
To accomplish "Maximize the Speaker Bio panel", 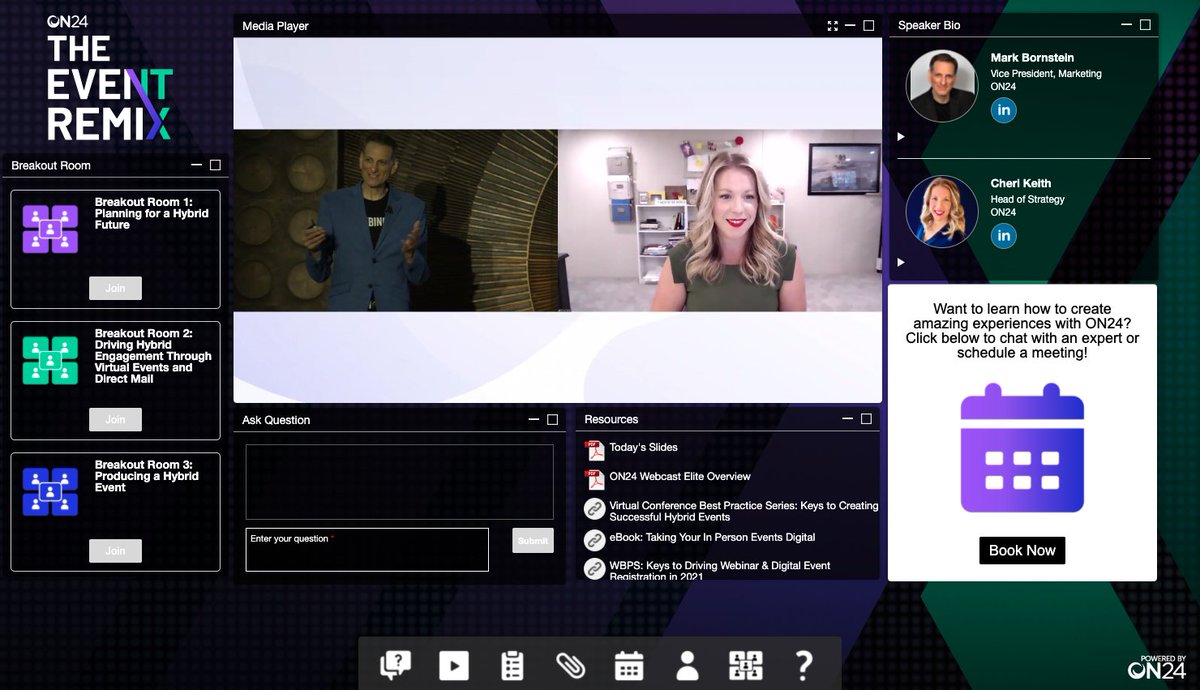I will coord(1145,25).
